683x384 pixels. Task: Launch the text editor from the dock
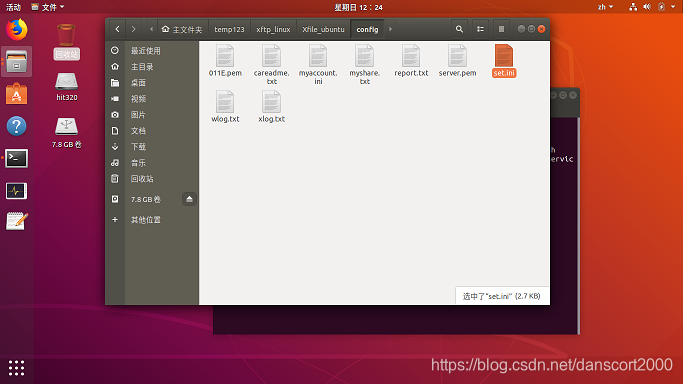(x=17, y=221)
